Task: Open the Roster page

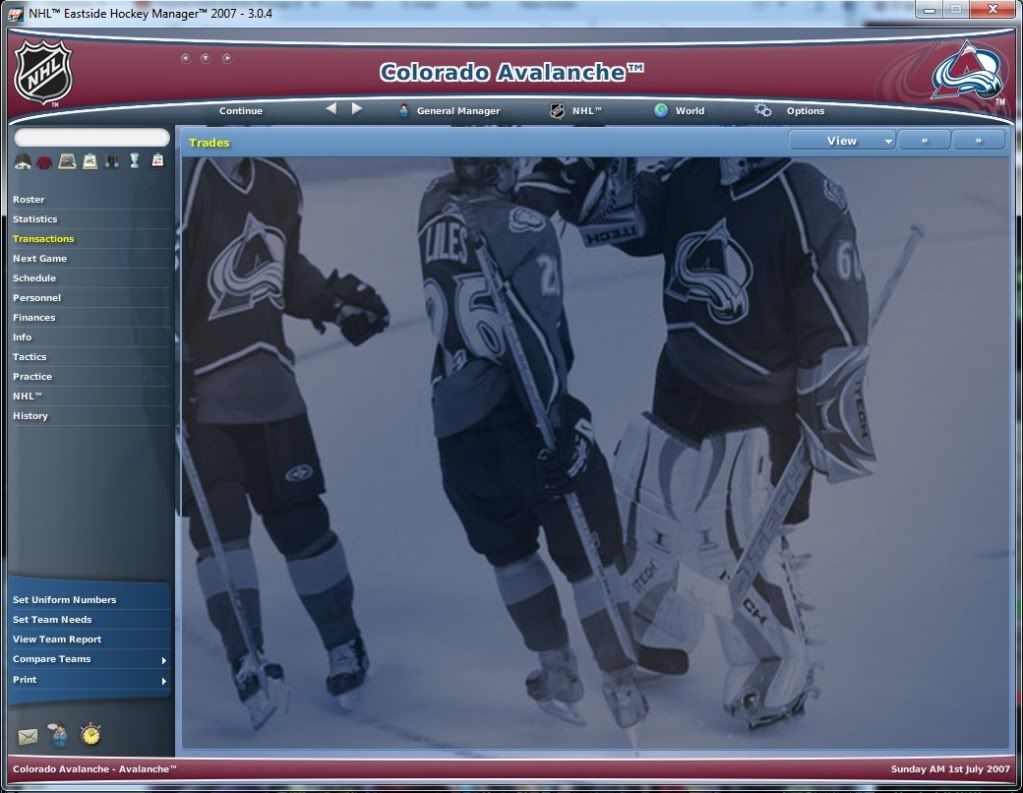Action: [91, 200]
